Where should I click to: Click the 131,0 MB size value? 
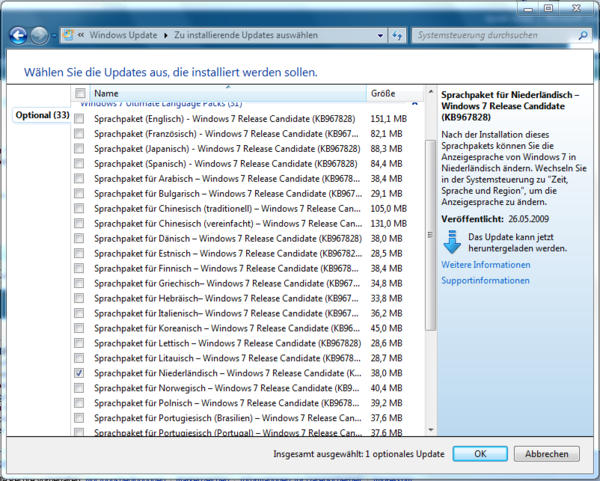coord(388,223)
